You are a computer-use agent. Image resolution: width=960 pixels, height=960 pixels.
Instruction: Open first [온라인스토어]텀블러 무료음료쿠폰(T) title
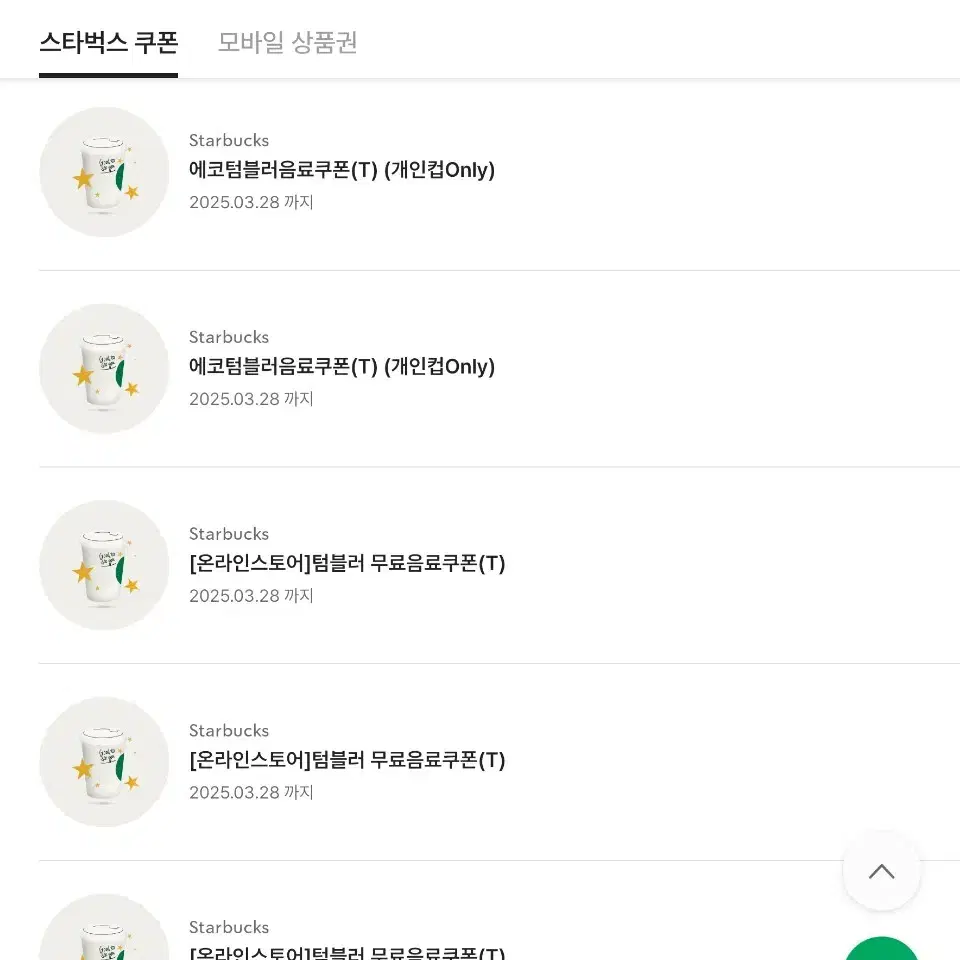click(x=347, y=563)
